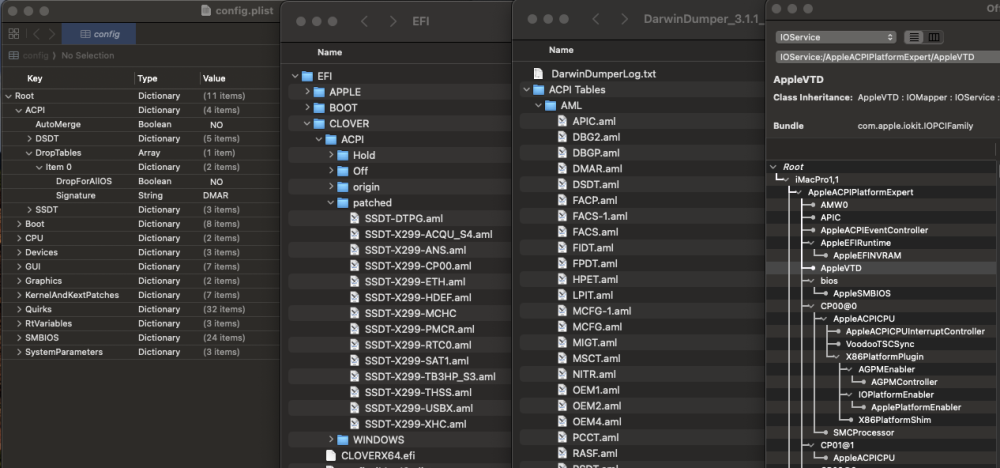Select AppleVTD node in registry tree
Viewport: 1000px width, 468px height.
tap(841, 268)
